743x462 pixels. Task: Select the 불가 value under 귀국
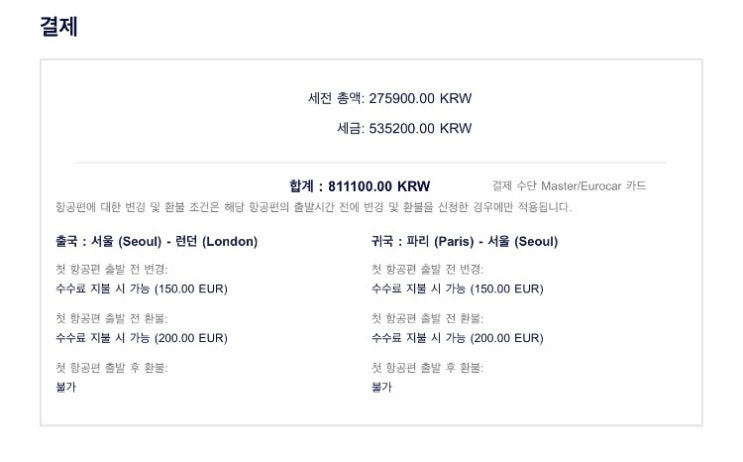click(381, 387)
